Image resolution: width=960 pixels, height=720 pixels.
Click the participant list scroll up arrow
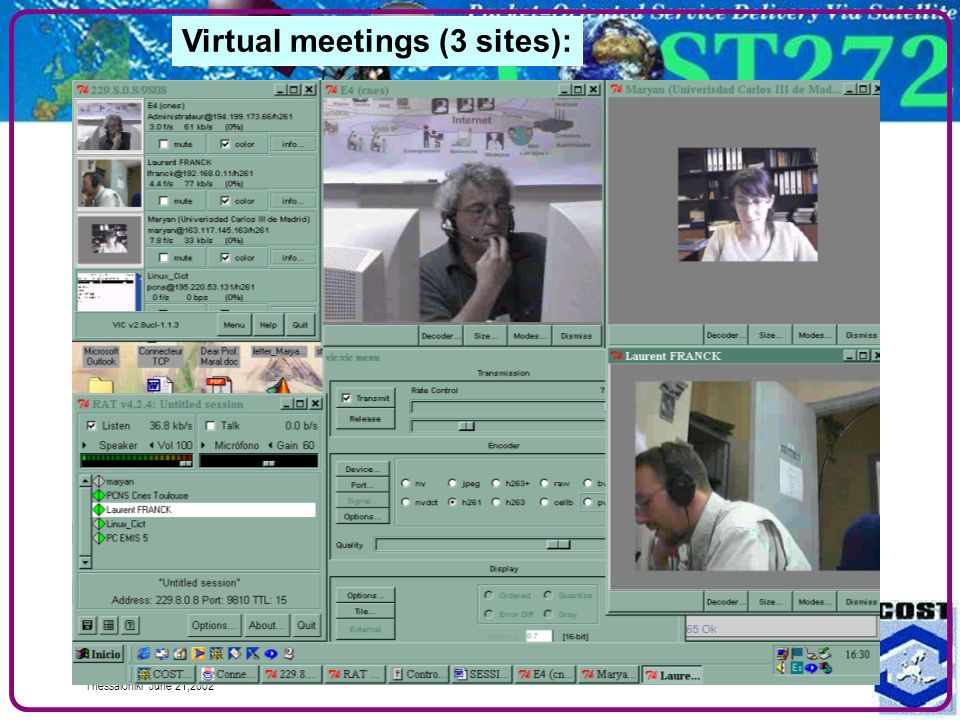pos(85,481)
